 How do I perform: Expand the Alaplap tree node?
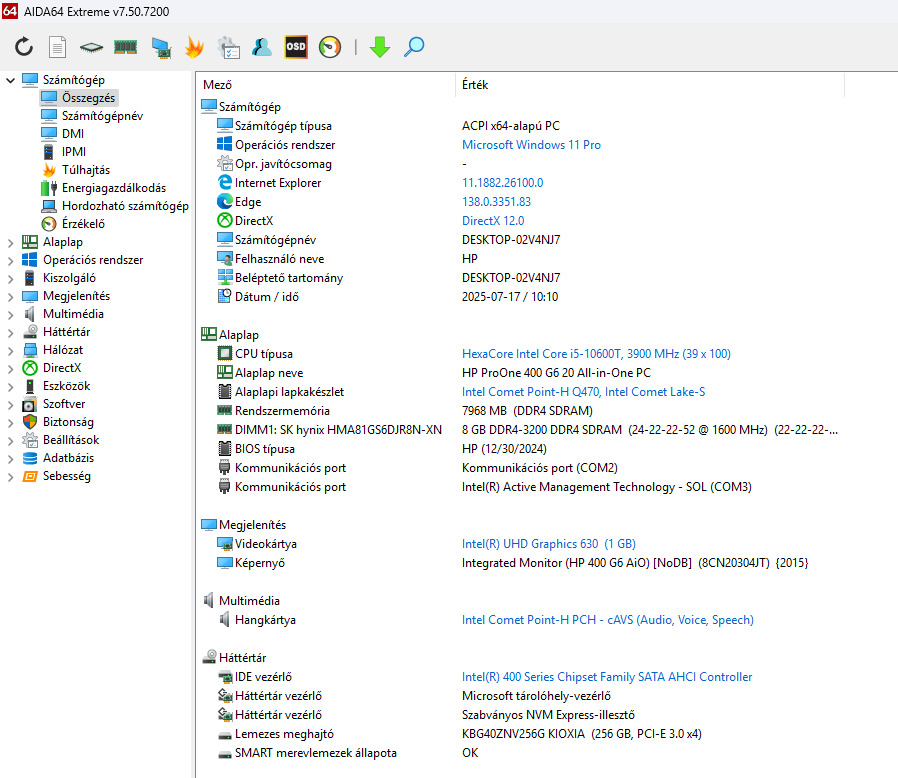(10, 243)
